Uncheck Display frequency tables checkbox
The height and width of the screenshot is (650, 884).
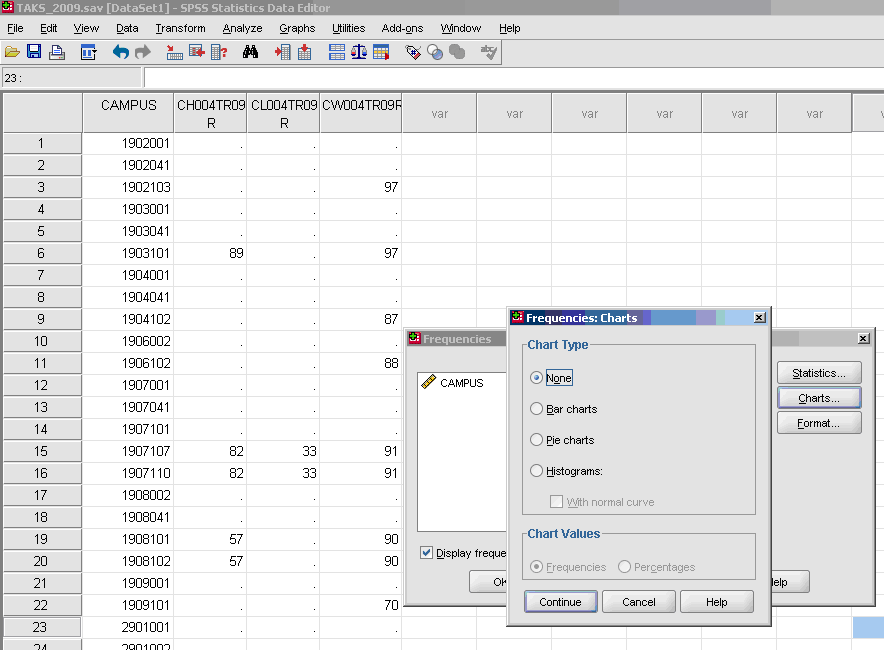pyautogui.click(x=426, y=553)
